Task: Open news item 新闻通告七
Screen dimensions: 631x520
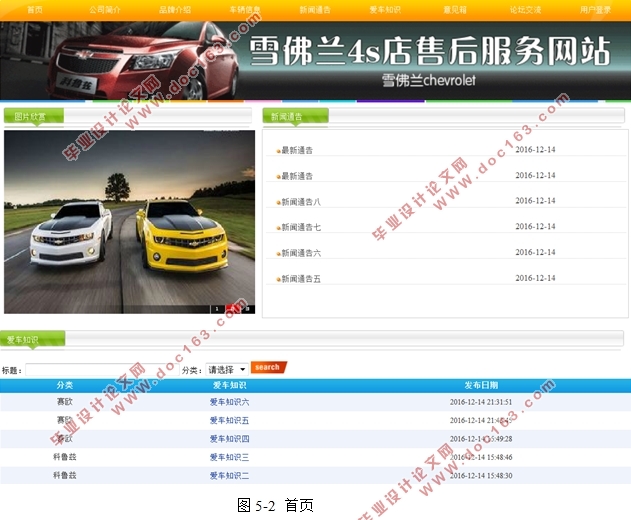Action: (x=301, y=227)
